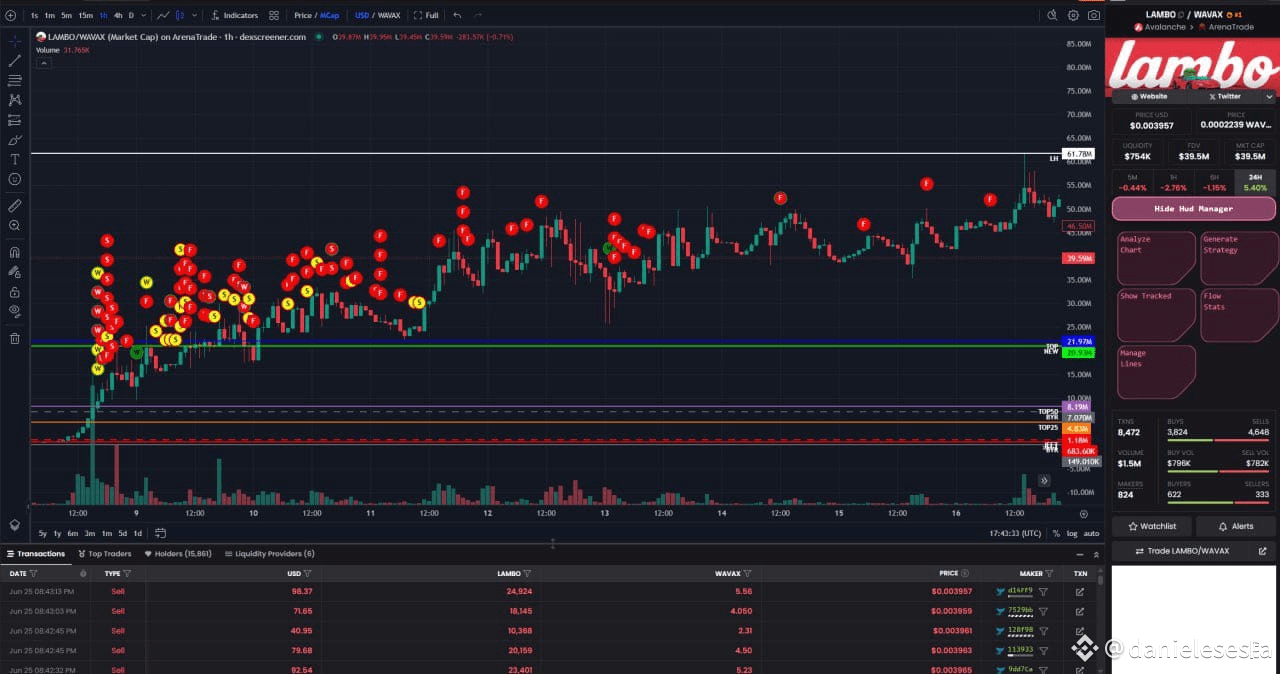Select the 15m timeframe

pyautogui.click(x=85, y=15)
